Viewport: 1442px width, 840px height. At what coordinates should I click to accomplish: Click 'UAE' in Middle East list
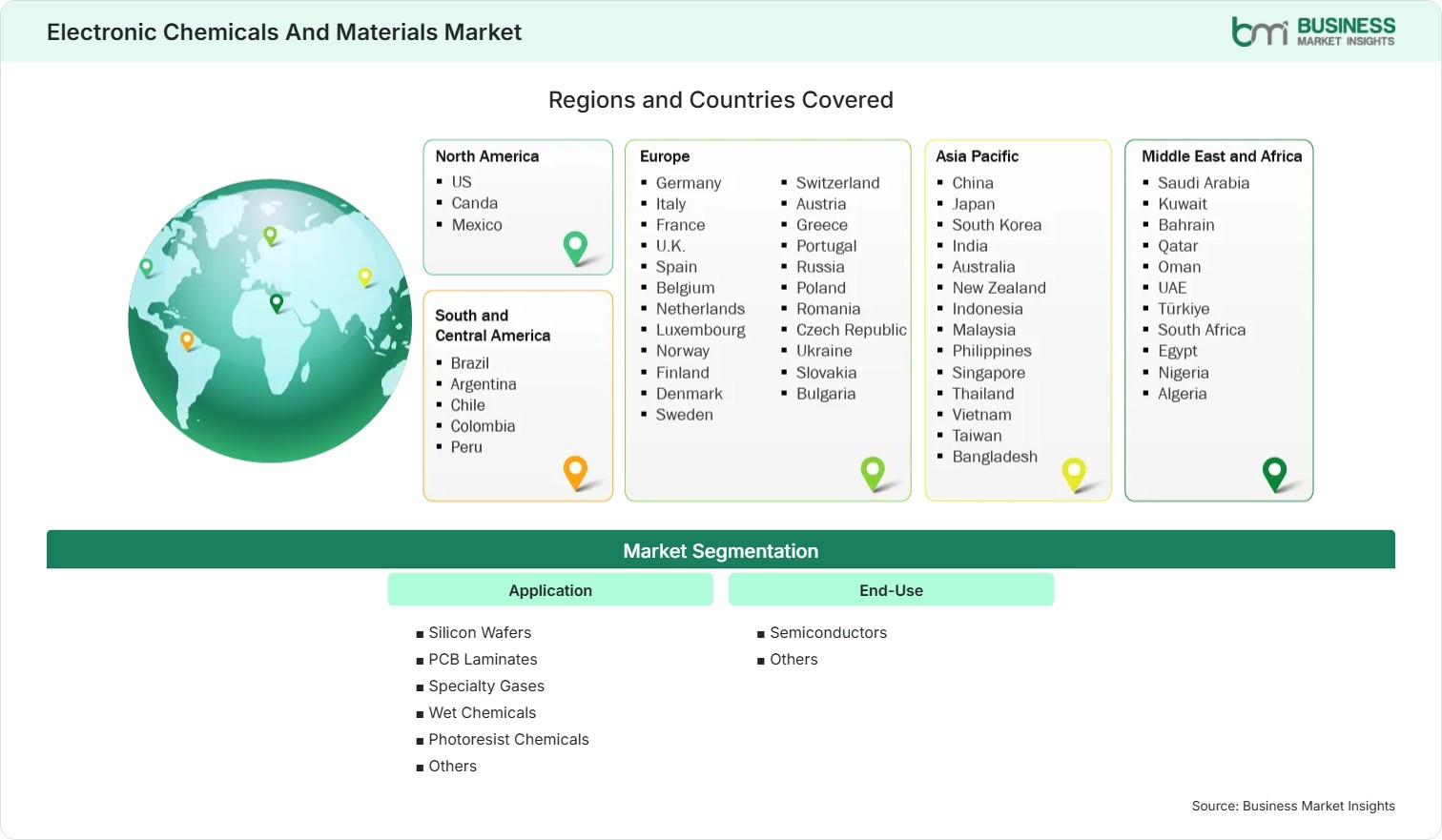[1172, 288]
